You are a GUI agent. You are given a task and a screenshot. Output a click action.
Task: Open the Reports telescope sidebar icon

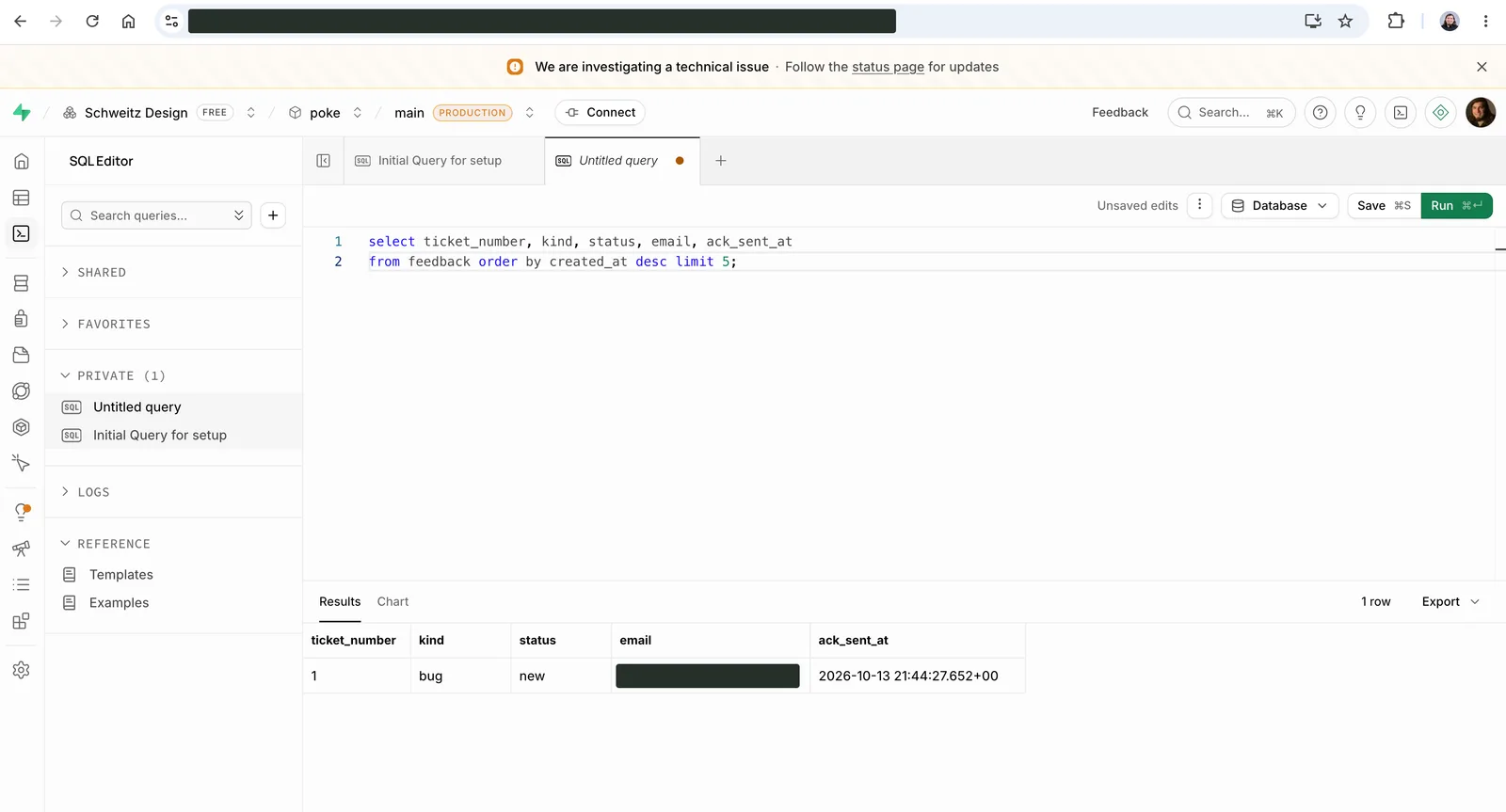(x=22, y=549)
